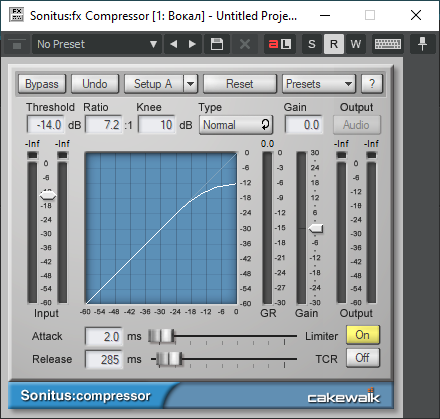440x419 pixels.
Task: Click the Setup A button
Action: (x=153, y=84)
